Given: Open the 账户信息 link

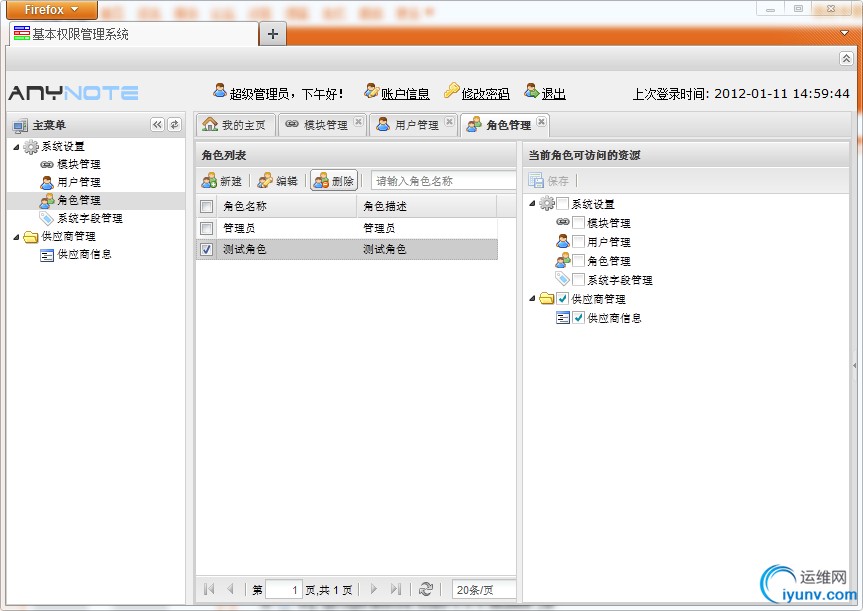Looking at the screenshot, I should pyautogui.click(x=405, y=94).
